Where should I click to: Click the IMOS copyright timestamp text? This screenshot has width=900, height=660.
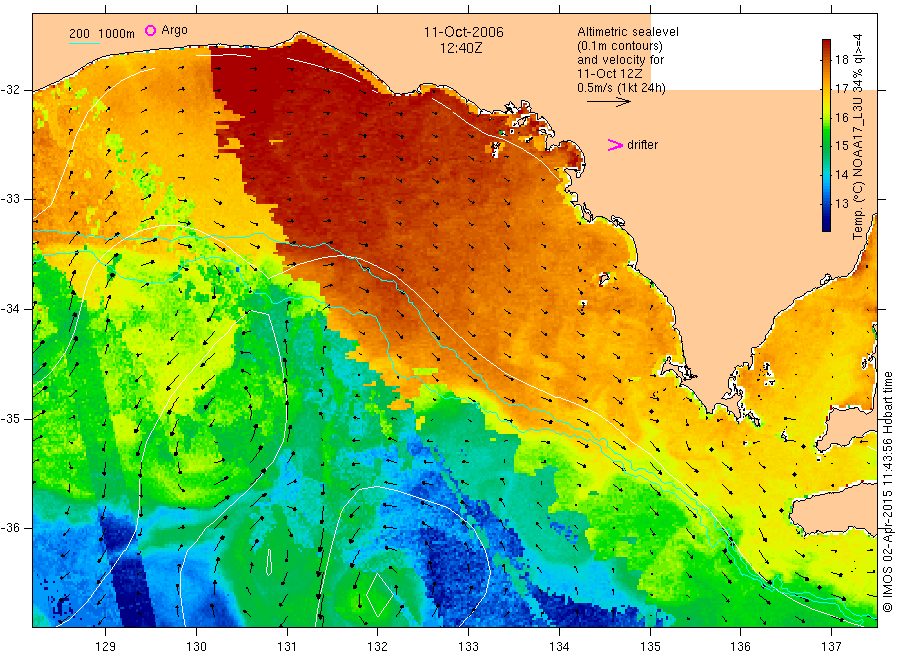pos(888,494)
